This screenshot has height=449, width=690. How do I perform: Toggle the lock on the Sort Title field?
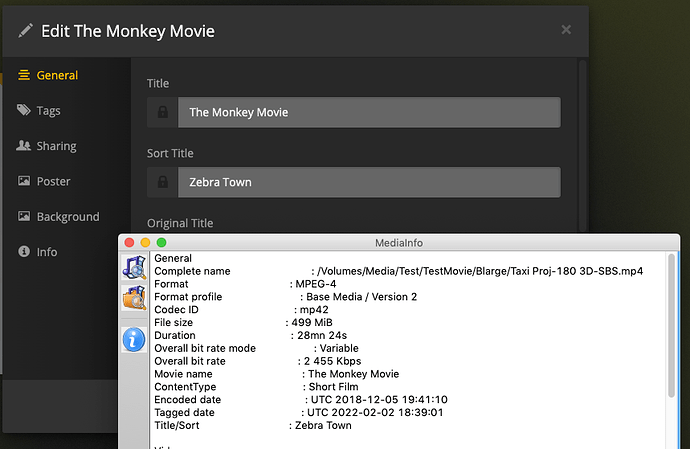click(162, 182)
